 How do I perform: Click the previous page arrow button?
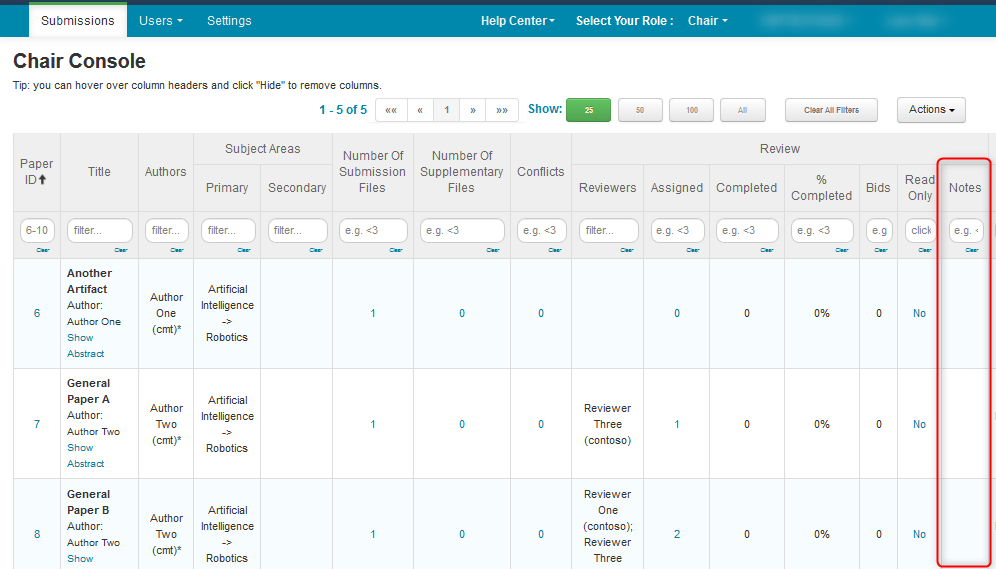tap(420, 110)
